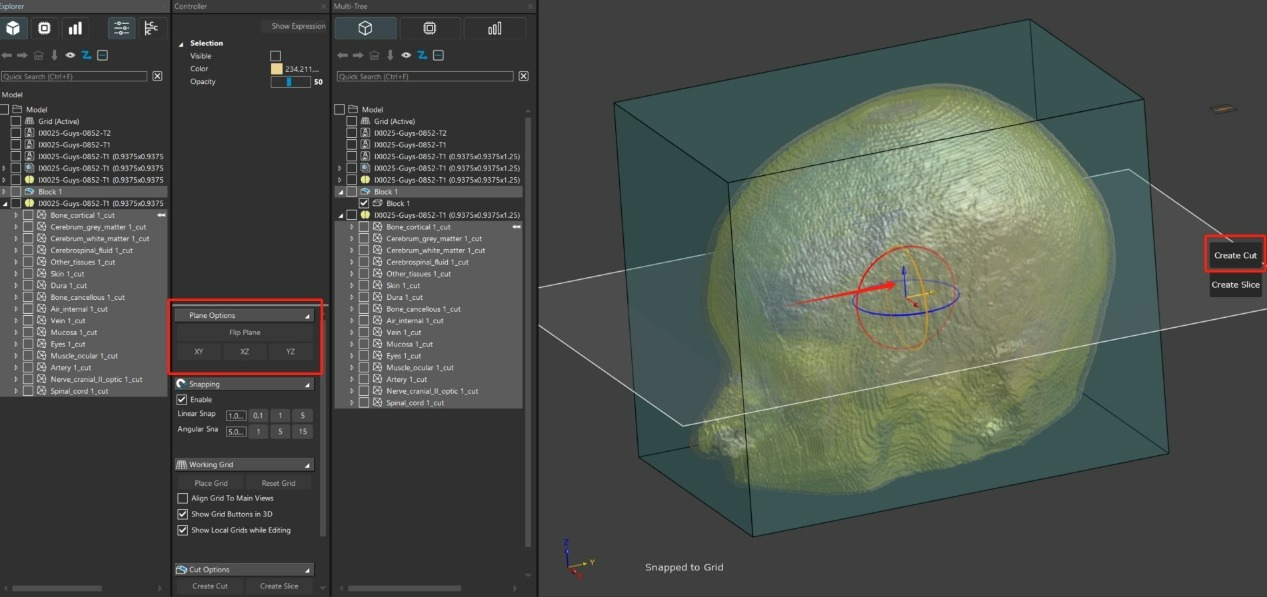Click the tree hierarchy icon in Explorer
Screen dimensions: 1267x597
(151, 28)
